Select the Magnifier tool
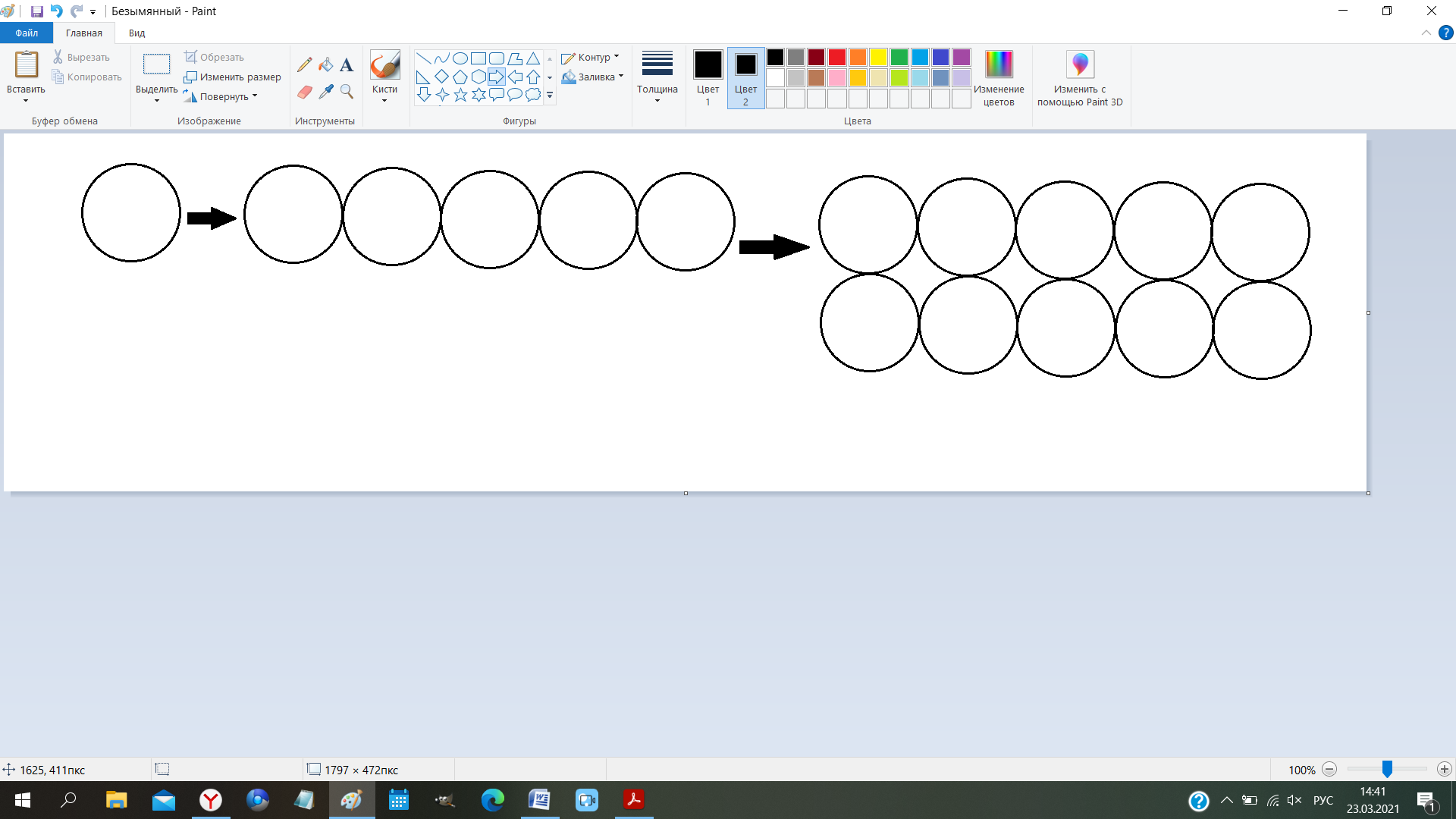 pos(347,92)
